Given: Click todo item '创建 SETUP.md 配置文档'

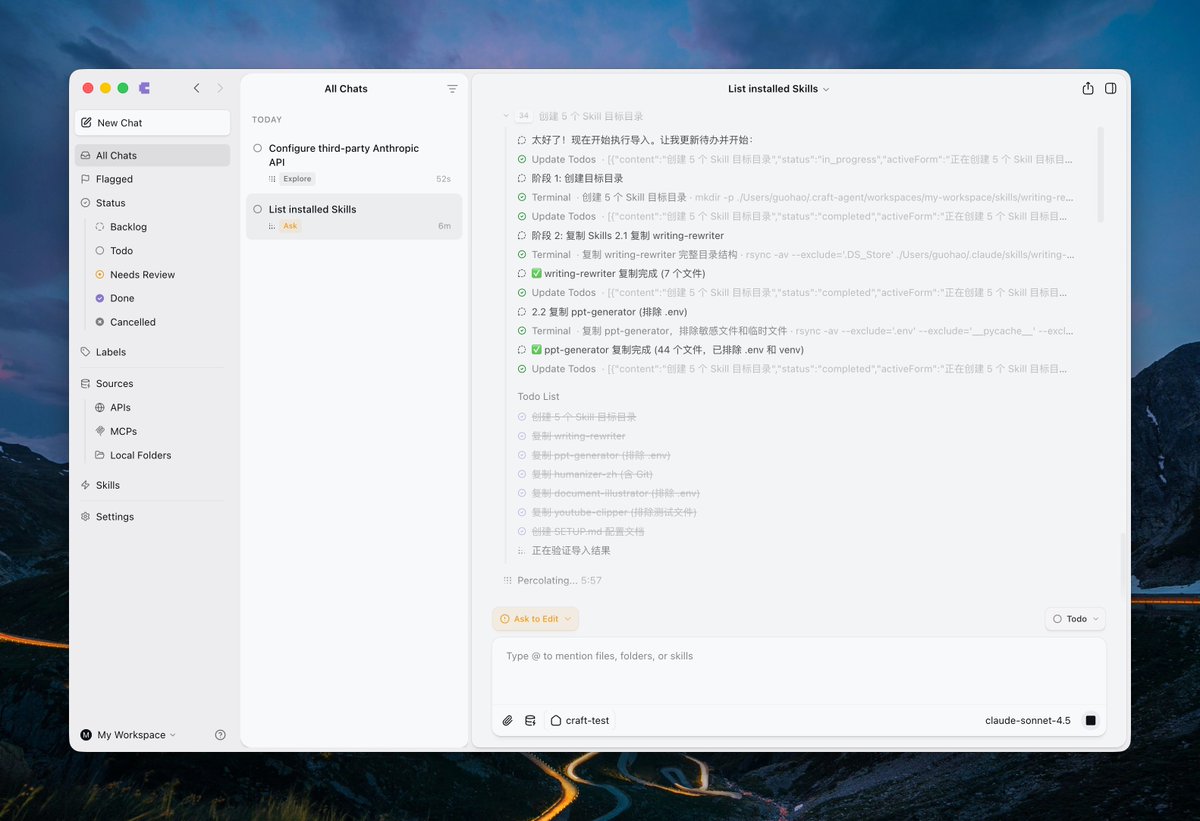Looking at the screenshot, I should [x=588, y=531].
